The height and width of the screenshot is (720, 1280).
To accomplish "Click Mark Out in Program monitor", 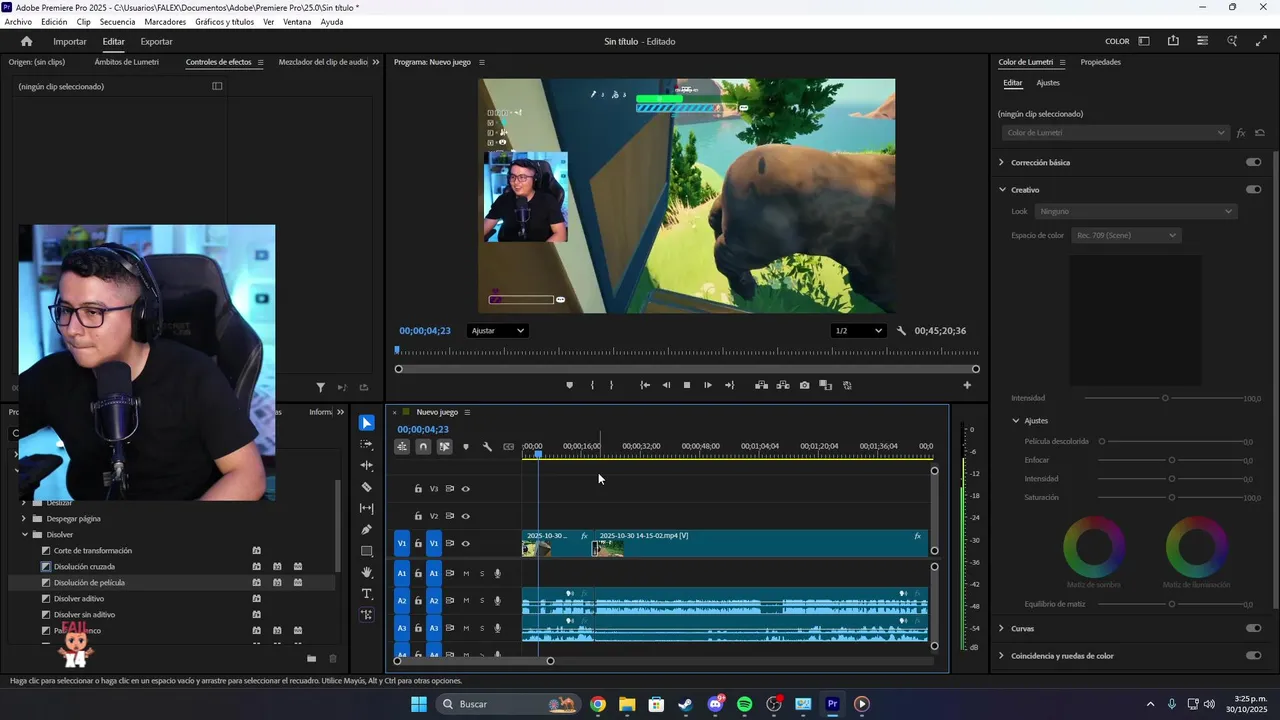I will pos(612,385).
